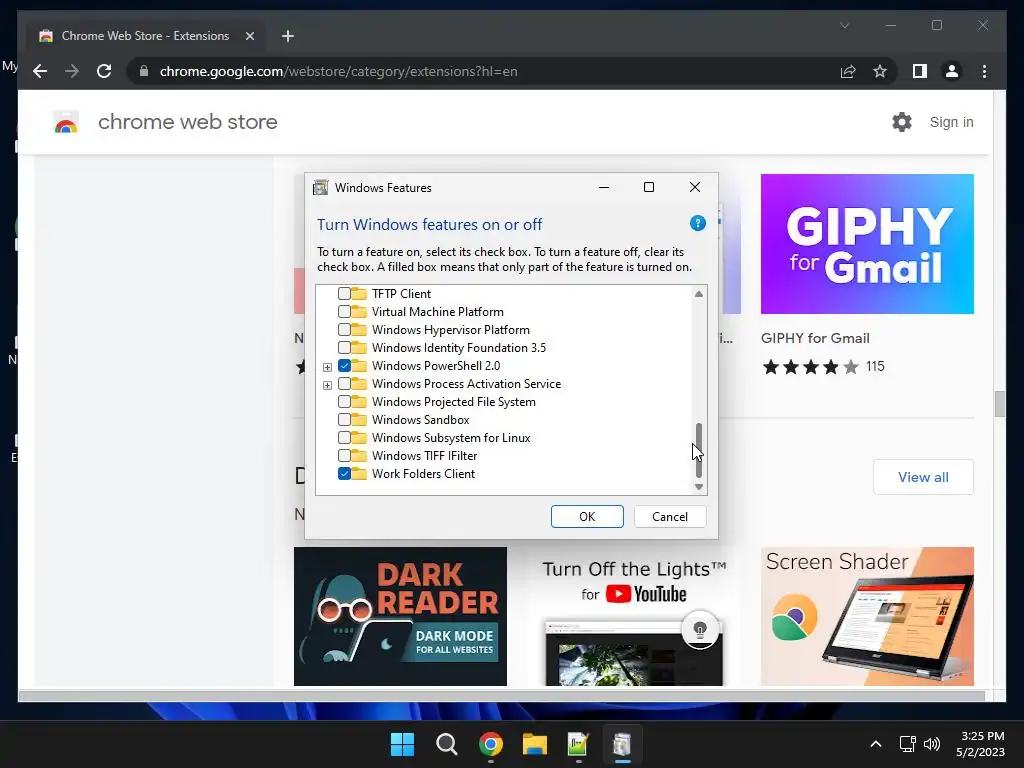Viewport: 1024px width, 768px height.
Task: Select the Virtual Machine Platform label
Action: [438, 312]
